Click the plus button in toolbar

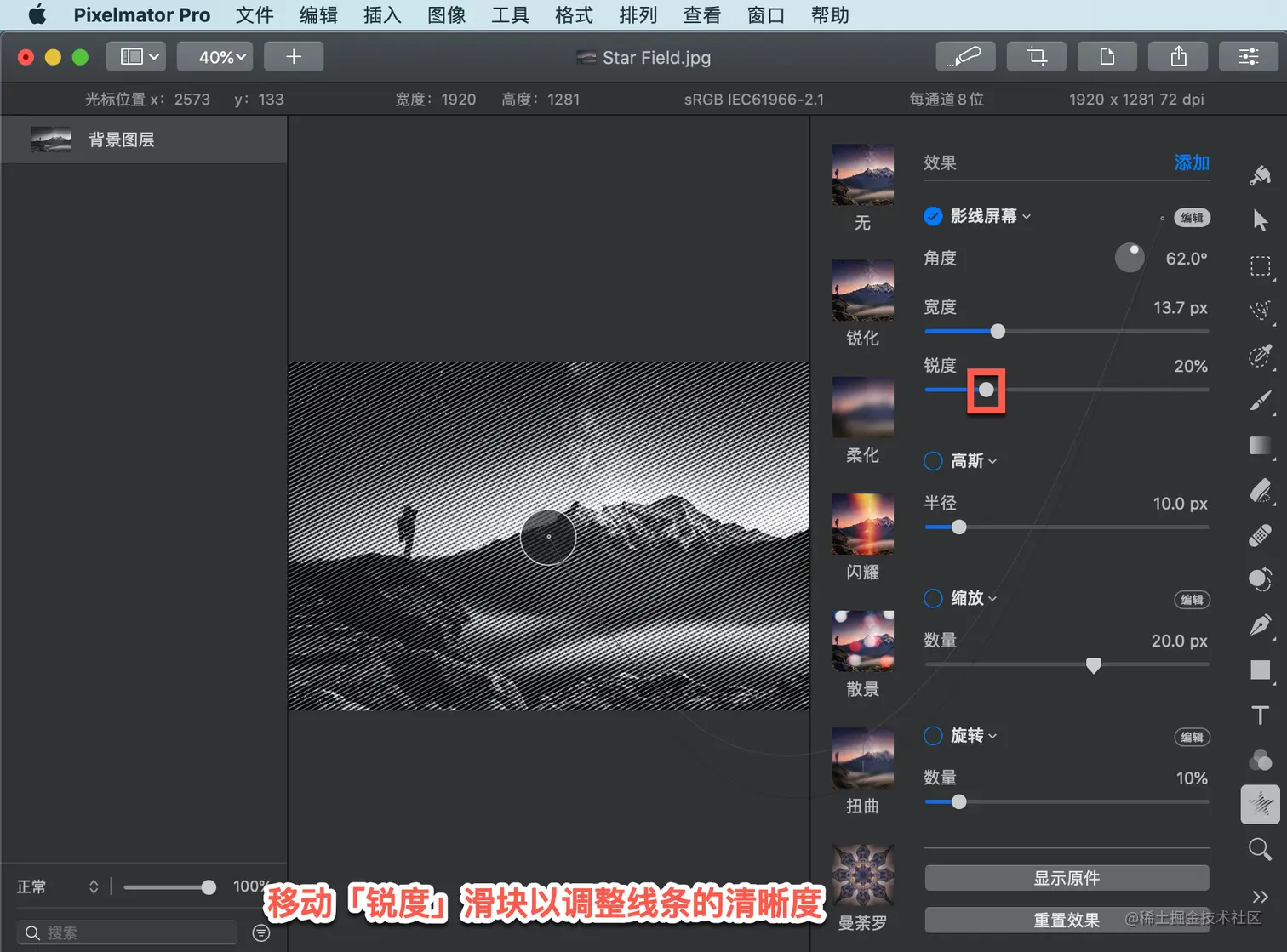coord(294,57)
